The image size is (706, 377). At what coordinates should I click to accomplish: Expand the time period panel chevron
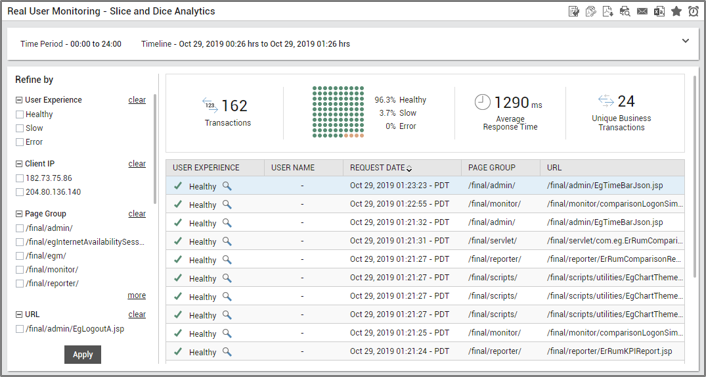coord(685,41)
